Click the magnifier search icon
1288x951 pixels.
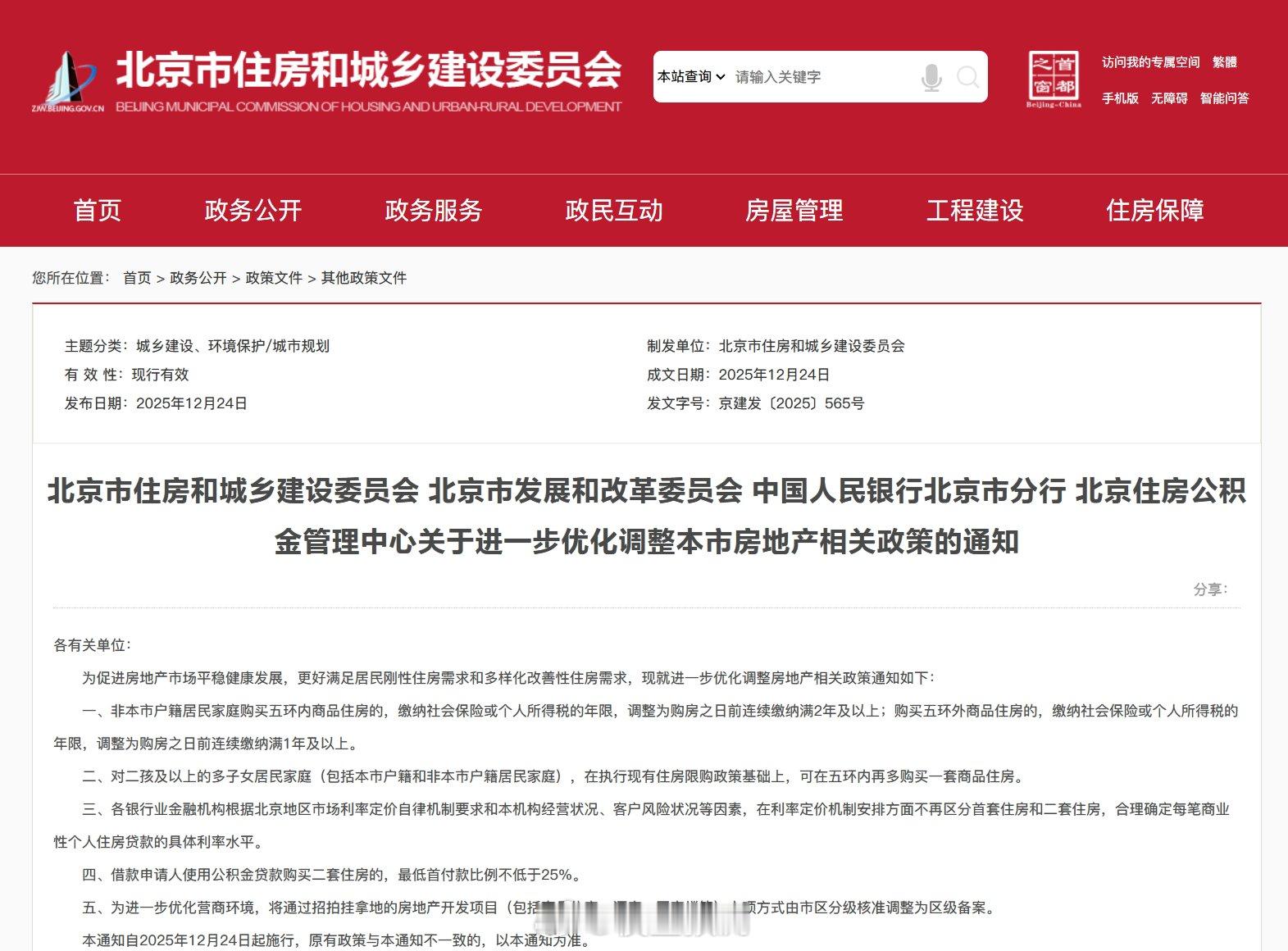click(x=968, y=77)
